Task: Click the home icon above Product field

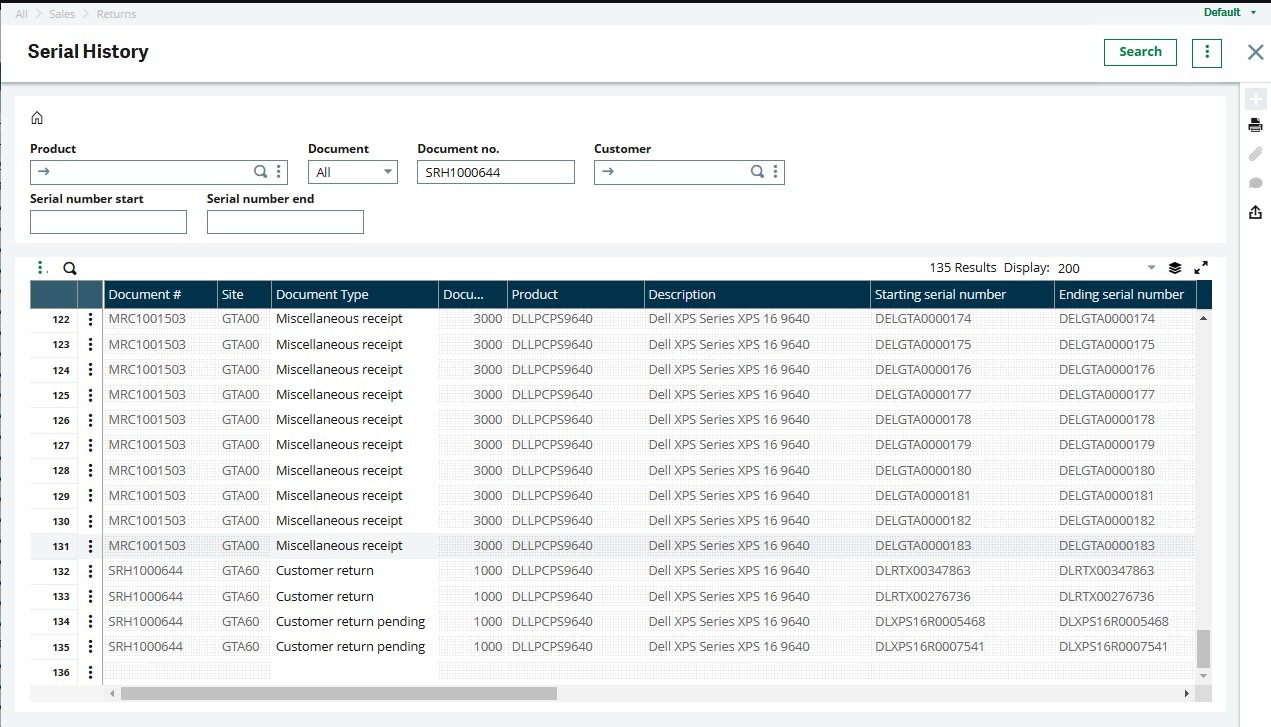Action: coord(37,118)
